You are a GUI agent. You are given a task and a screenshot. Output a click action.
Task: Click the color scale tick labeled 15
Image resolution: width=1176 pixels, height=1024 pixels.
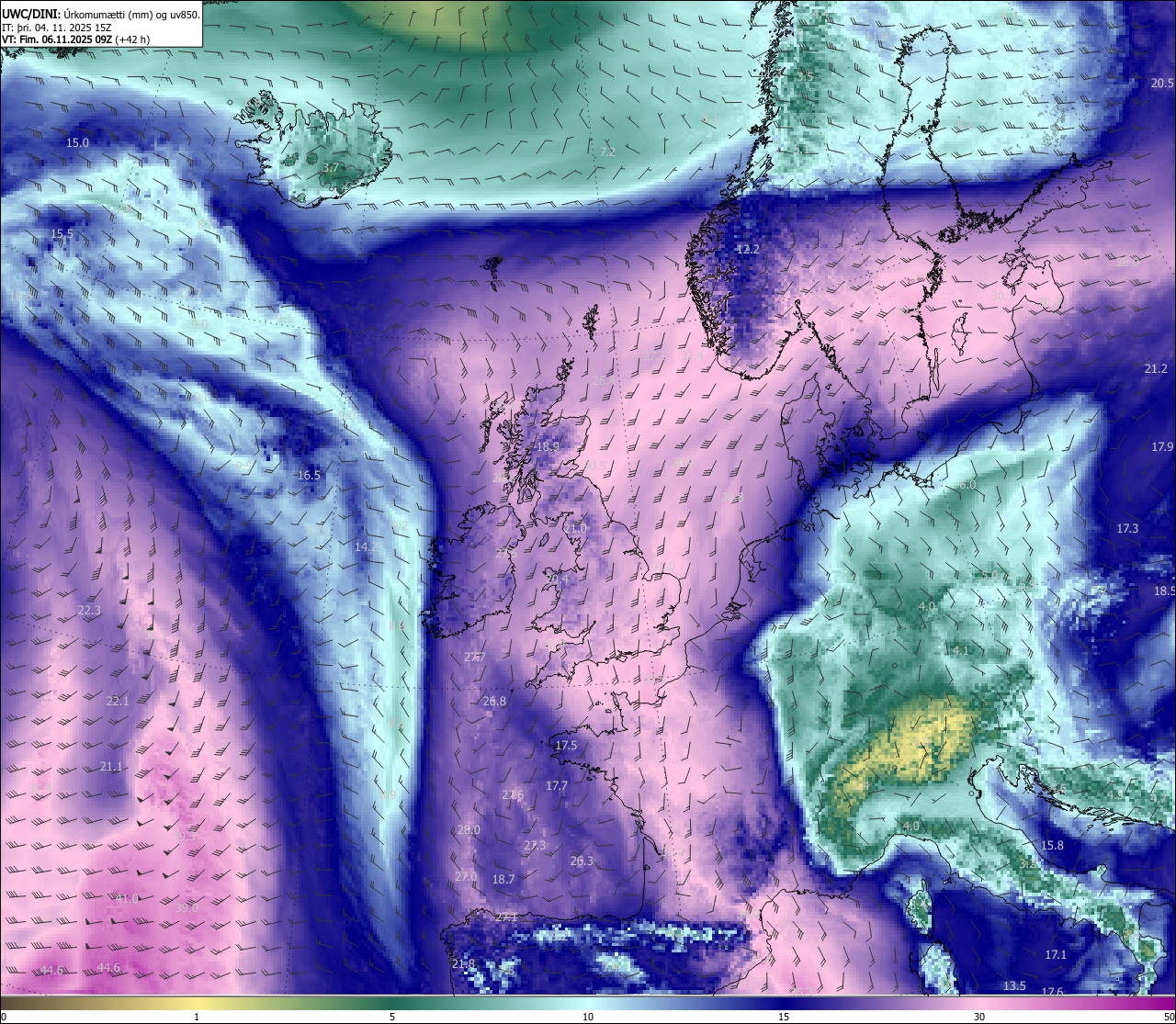pyautogui.click(x=784, y=1017)
